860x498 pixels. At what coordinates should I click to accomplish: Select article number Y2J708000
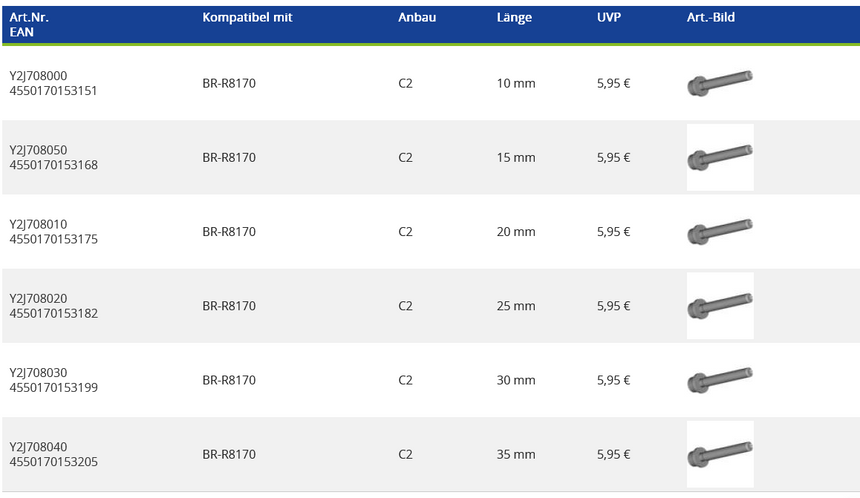coord(38,75)
